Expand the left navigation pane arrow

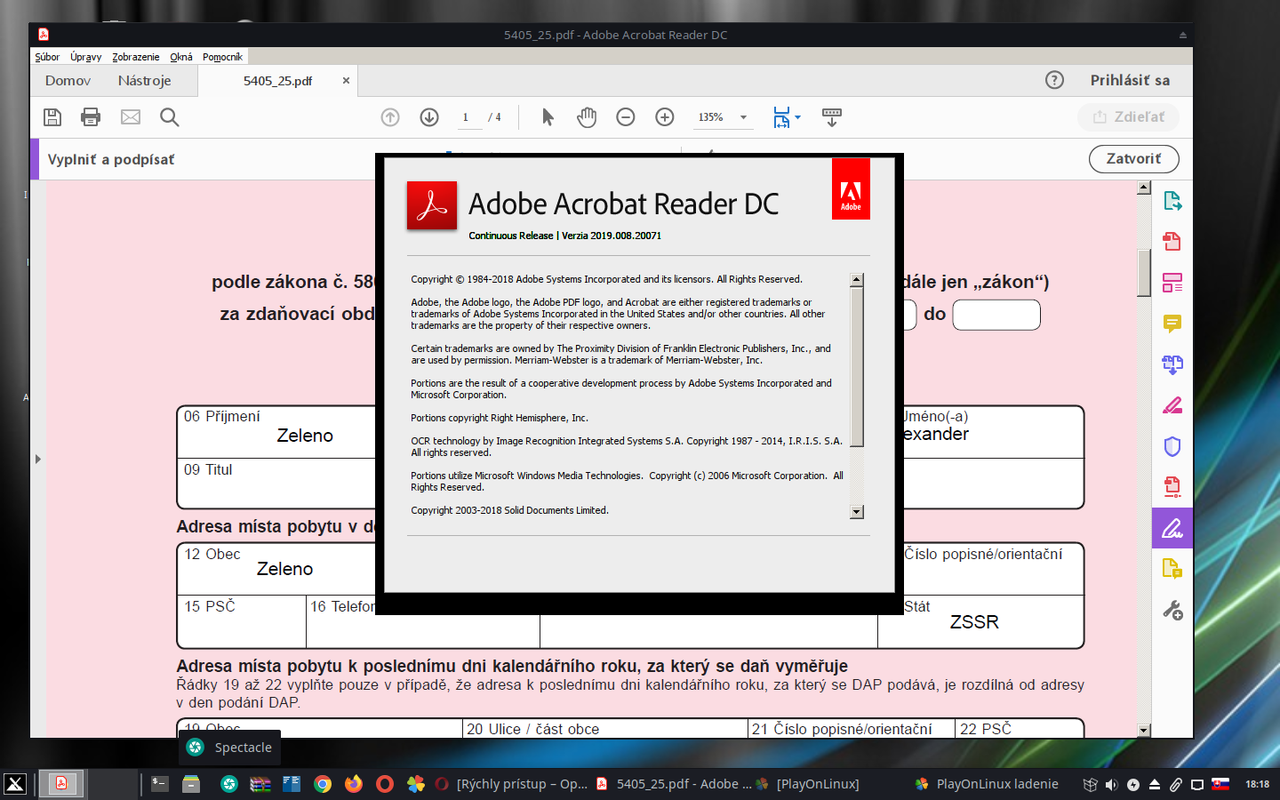(38, 459)
